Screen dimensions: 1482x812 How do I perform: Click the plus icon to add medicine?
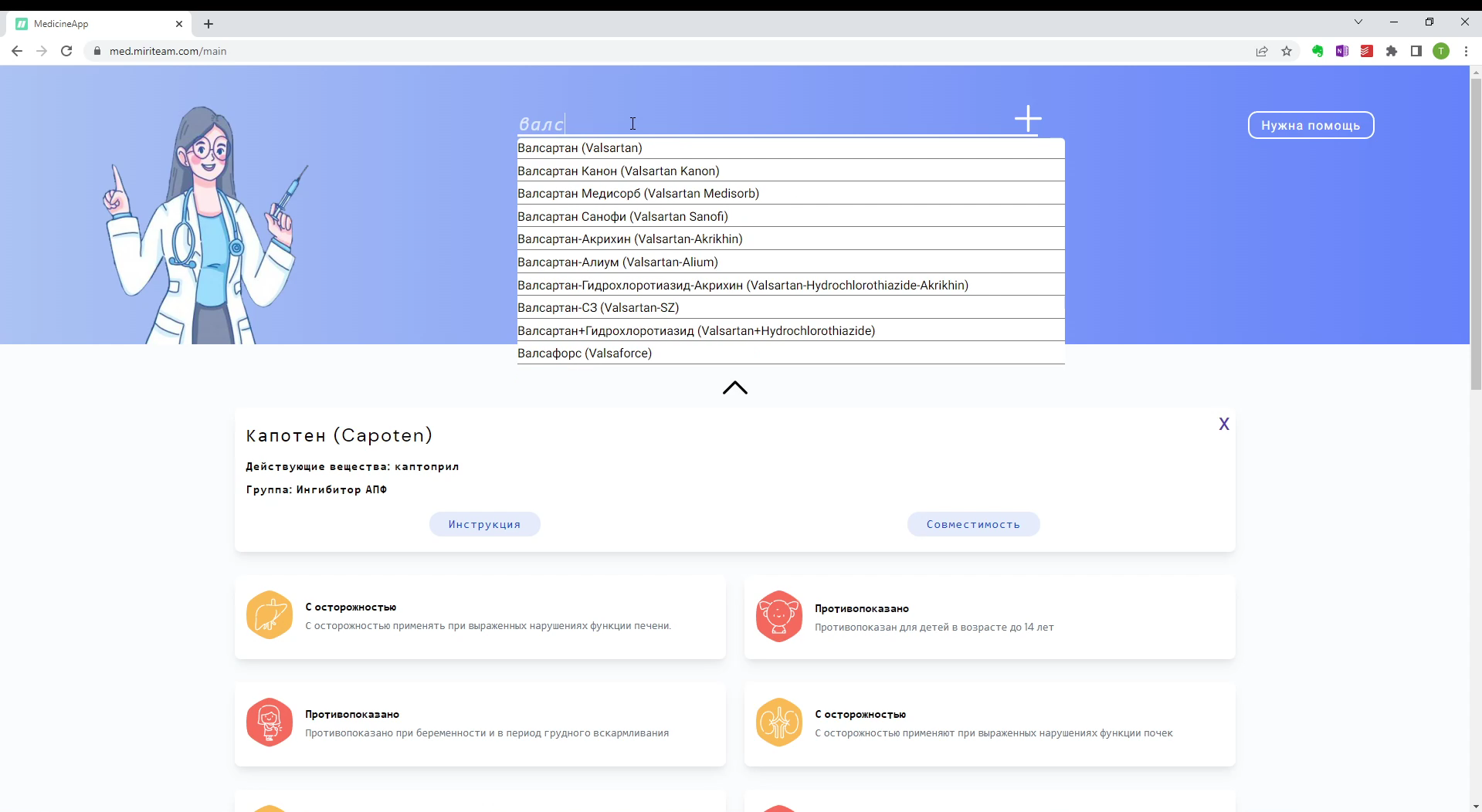pos(1028,119)
